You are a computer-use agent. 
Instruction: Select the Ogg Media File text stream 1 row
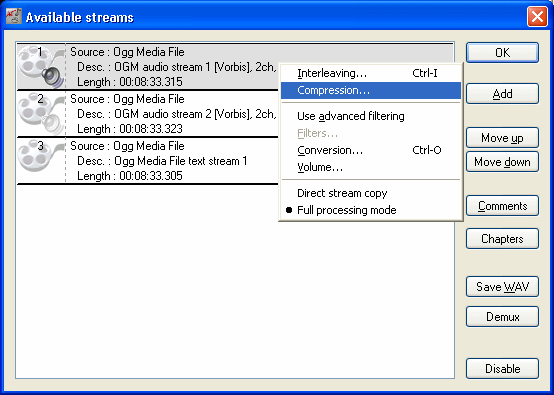pos(148,161)
